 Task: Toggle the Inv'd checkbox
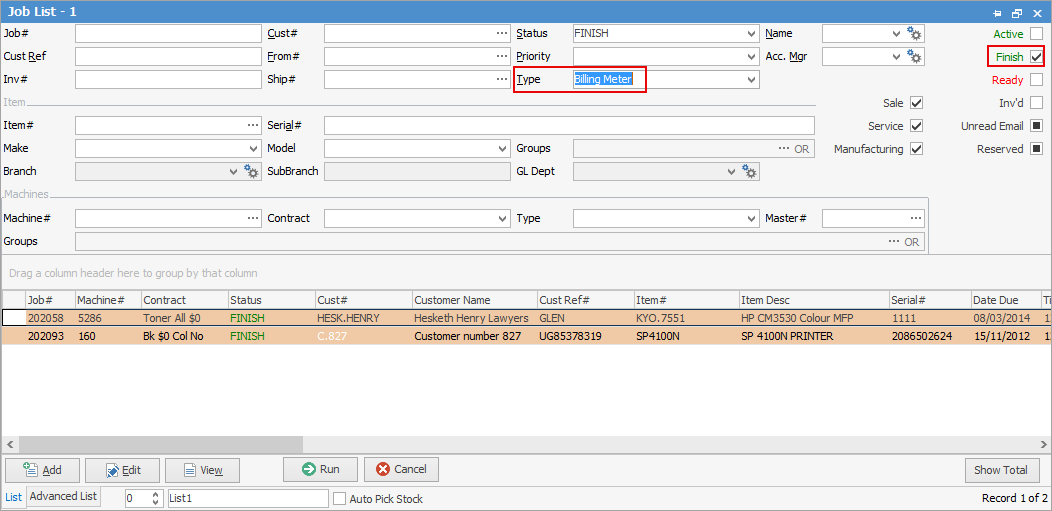1037,103
